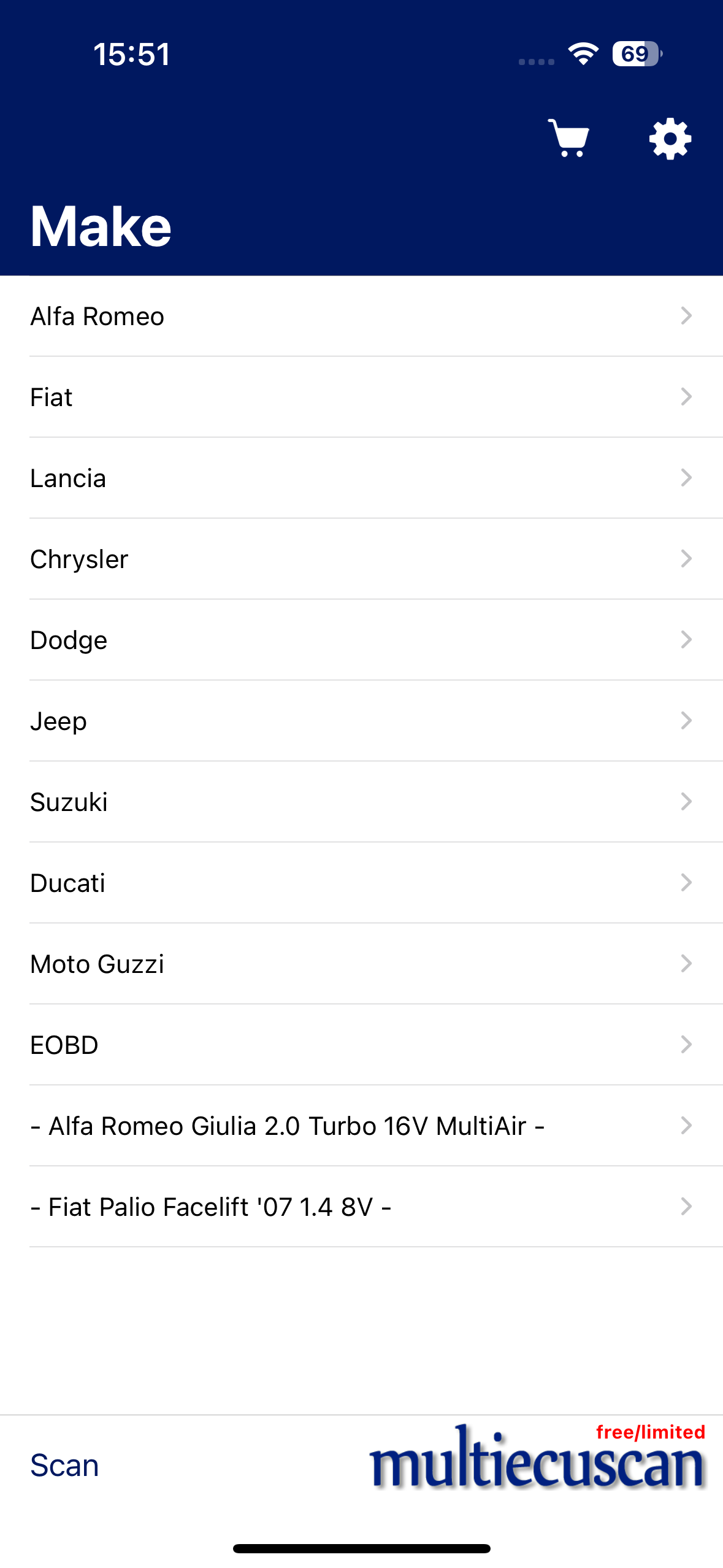Choose Lancia as vehicle make
Image resolution: width=723 pixels, height=1568 pixels.
[x=68, y=478]
